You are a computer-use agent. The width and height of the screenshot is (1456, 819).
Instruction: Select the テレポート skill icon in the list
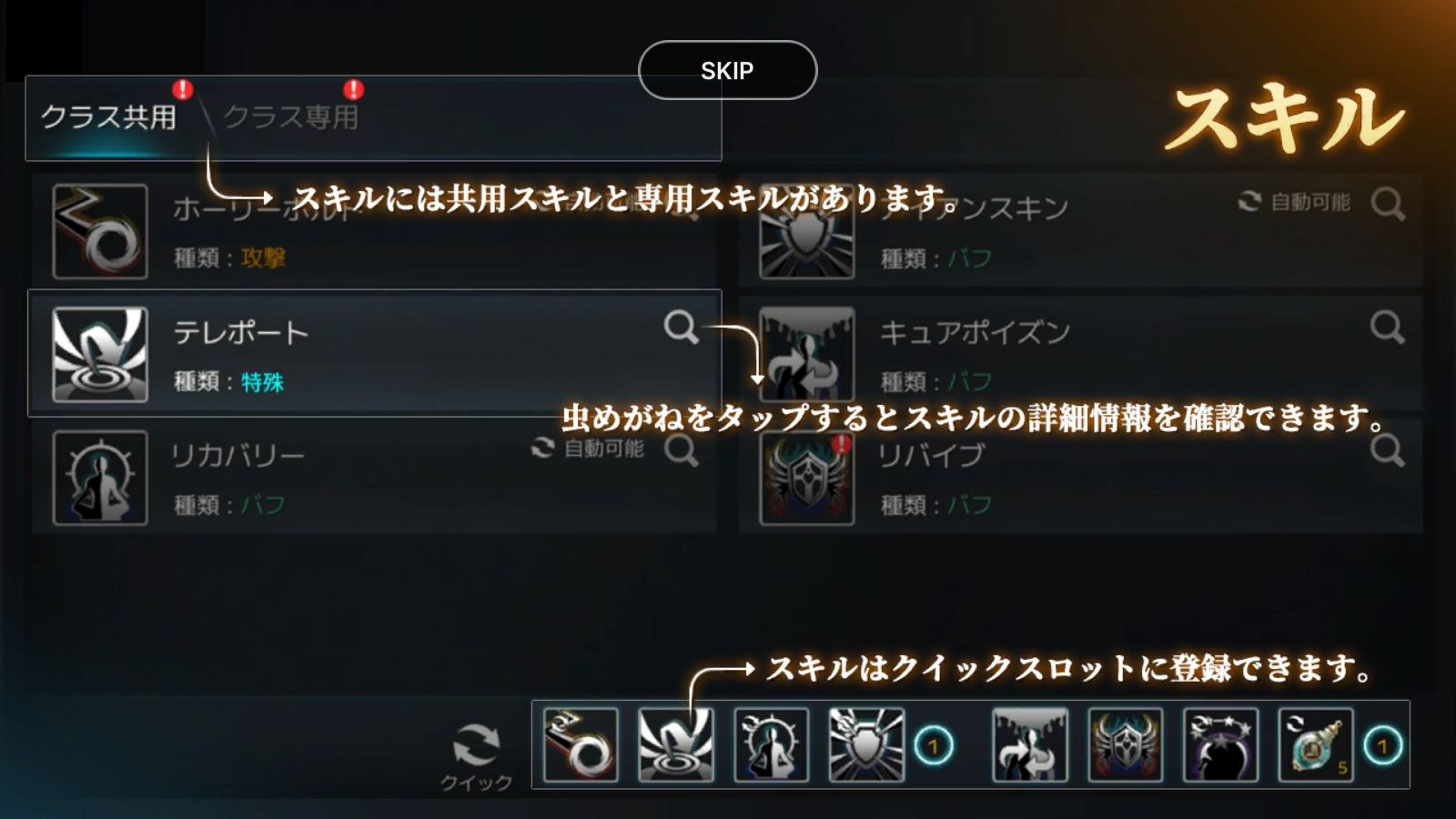click(x=100, y=354)
